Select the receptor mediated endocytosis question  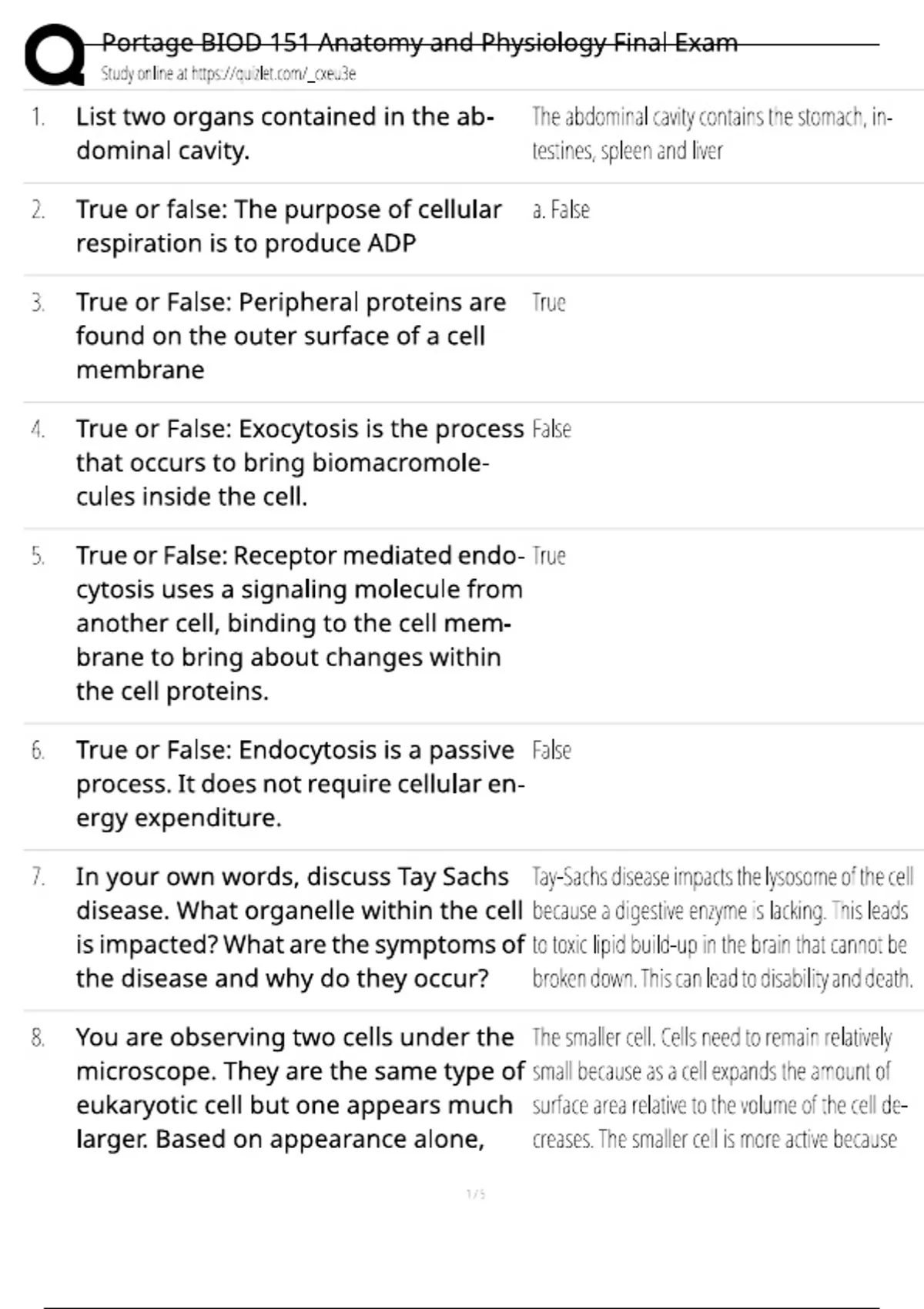coord(299,623)
